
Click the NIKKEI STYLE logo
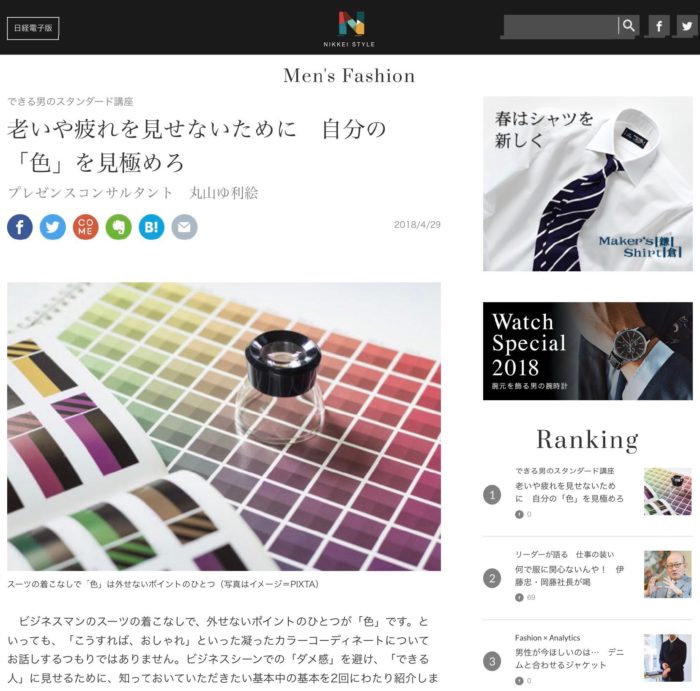coord(349,29)
